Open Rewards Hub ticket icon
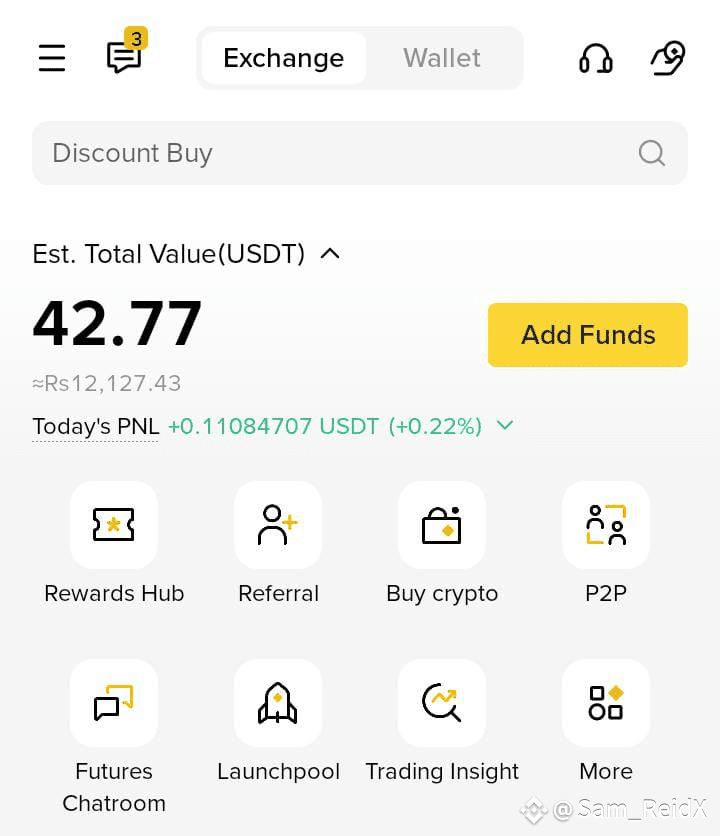Viewport: 720px width, 836px height. point(114,525)
